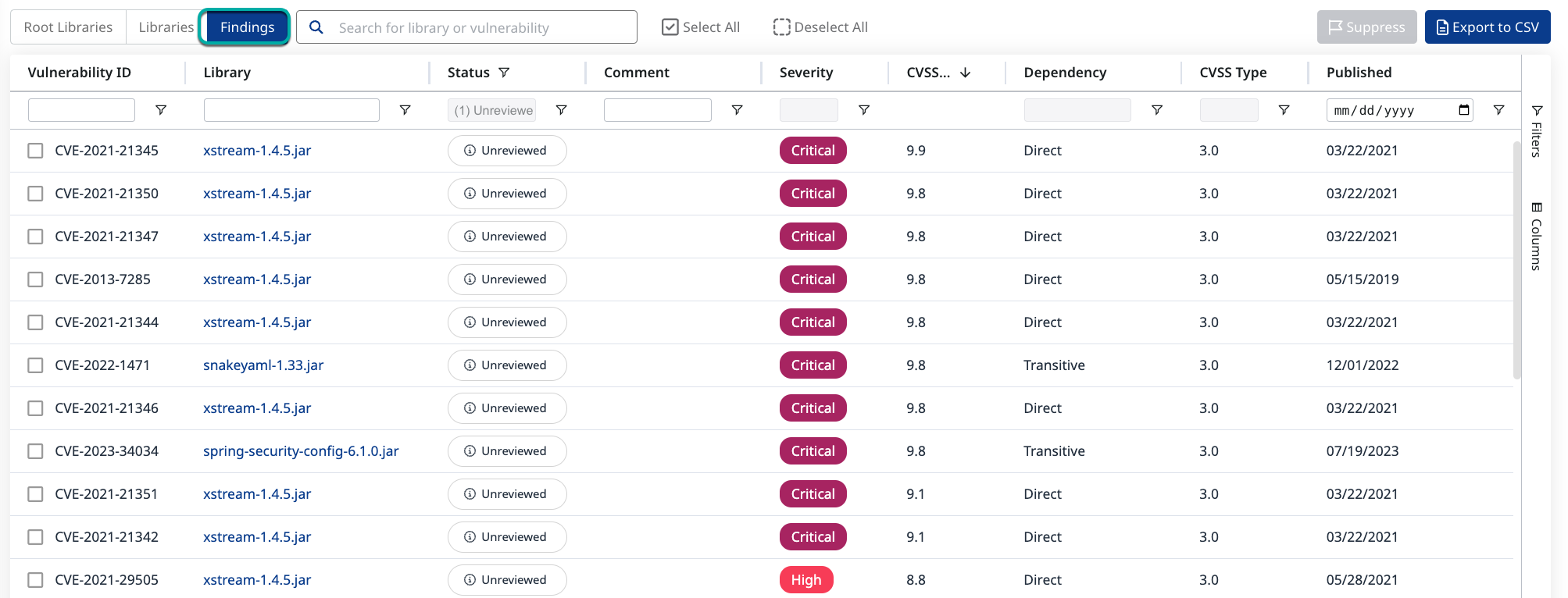This screenshot has width=1568, height=598.
Task: Click the Export to CSV button
Action: pos(1487,27)
